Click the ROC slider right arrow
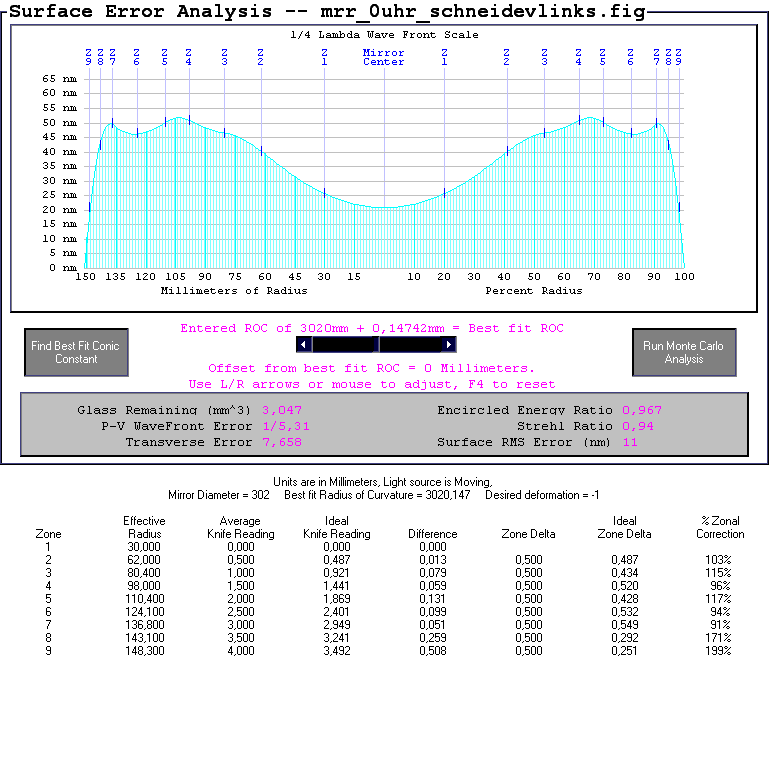Image resolution: width=769 pixels, height=765 pixels. [449, 345]
